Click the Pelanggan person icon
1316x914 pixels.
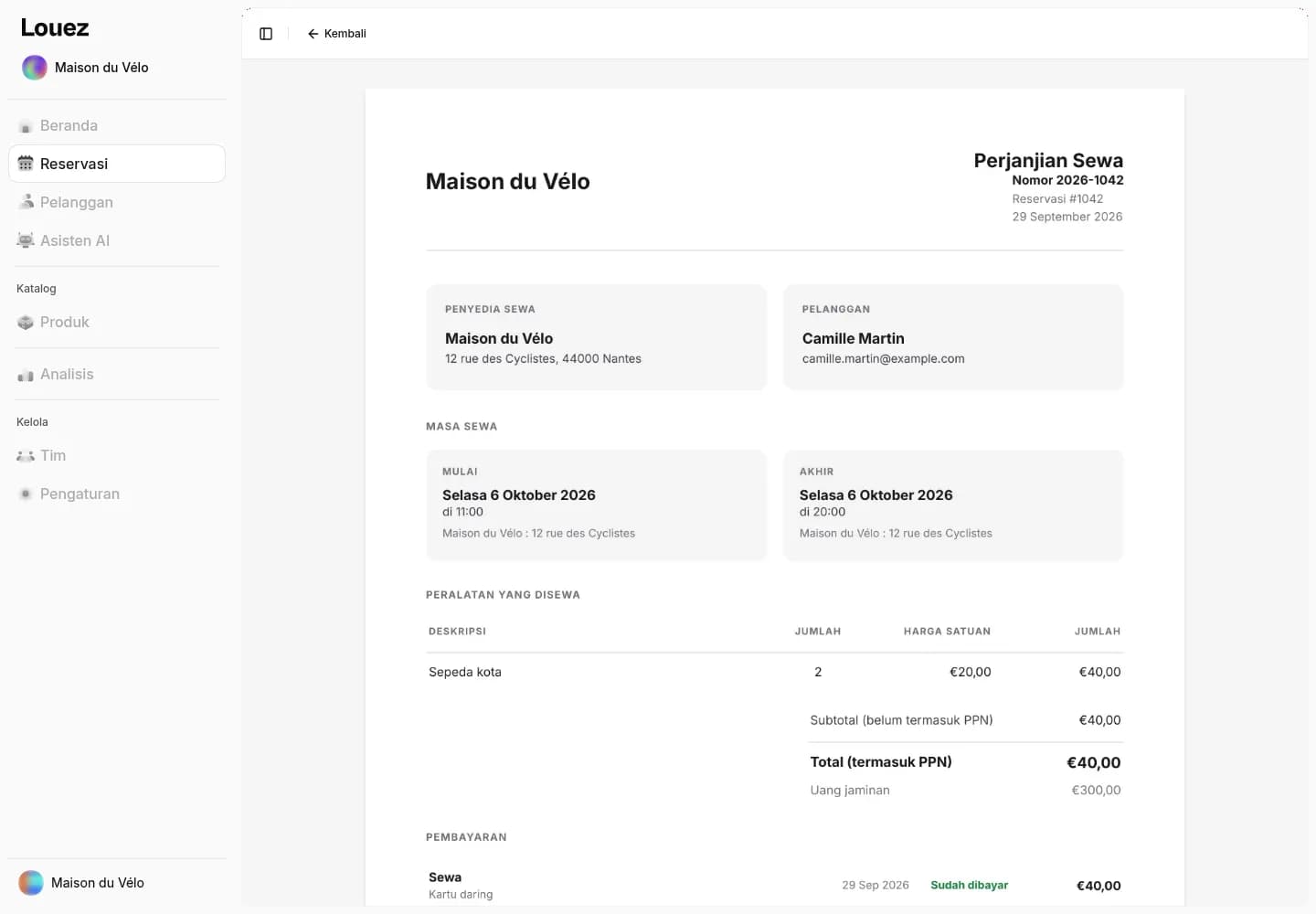point(26,202)
